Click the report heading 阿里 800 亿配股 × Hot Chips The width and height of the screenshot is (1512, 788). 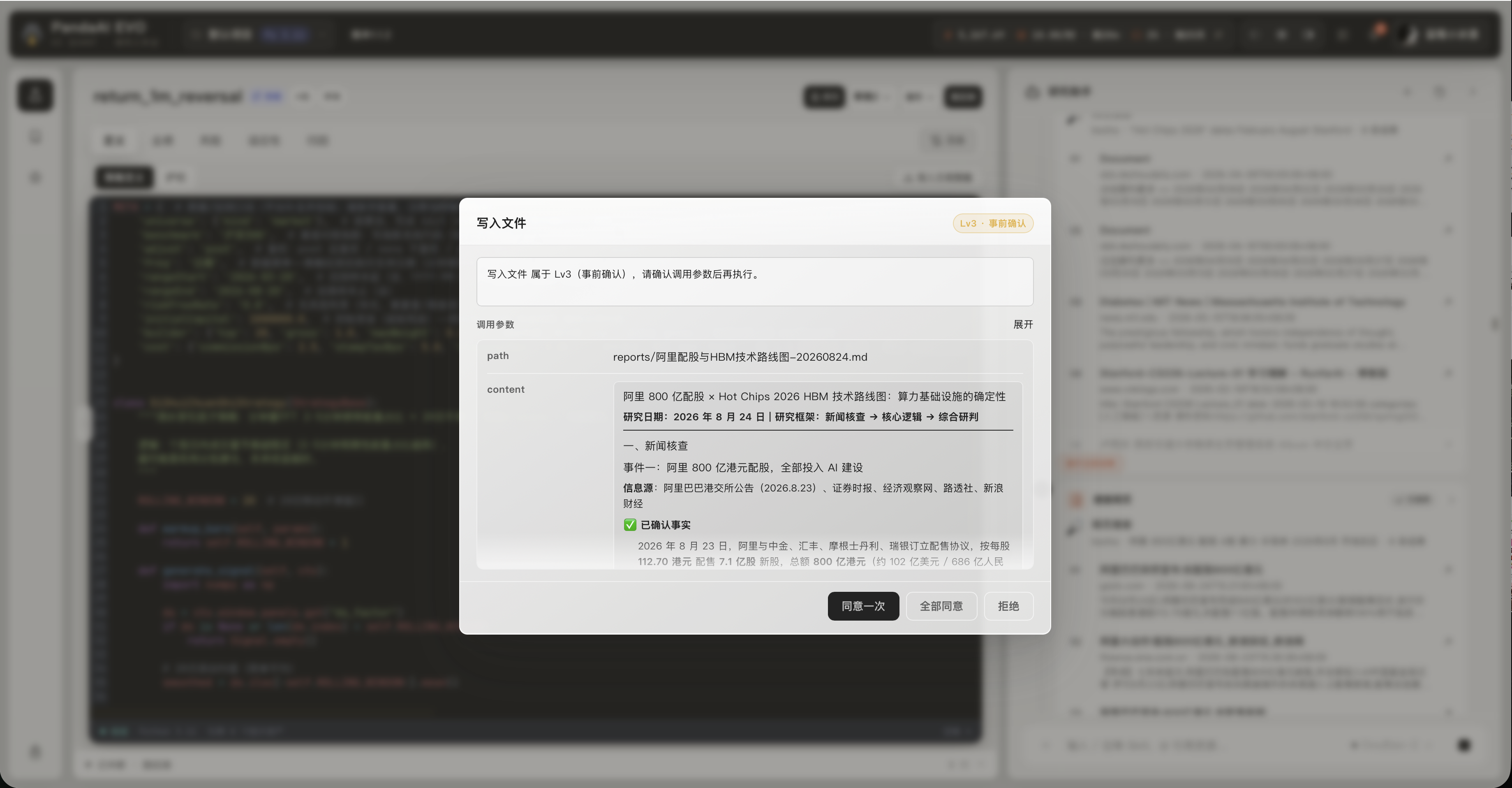coord(814,396)
